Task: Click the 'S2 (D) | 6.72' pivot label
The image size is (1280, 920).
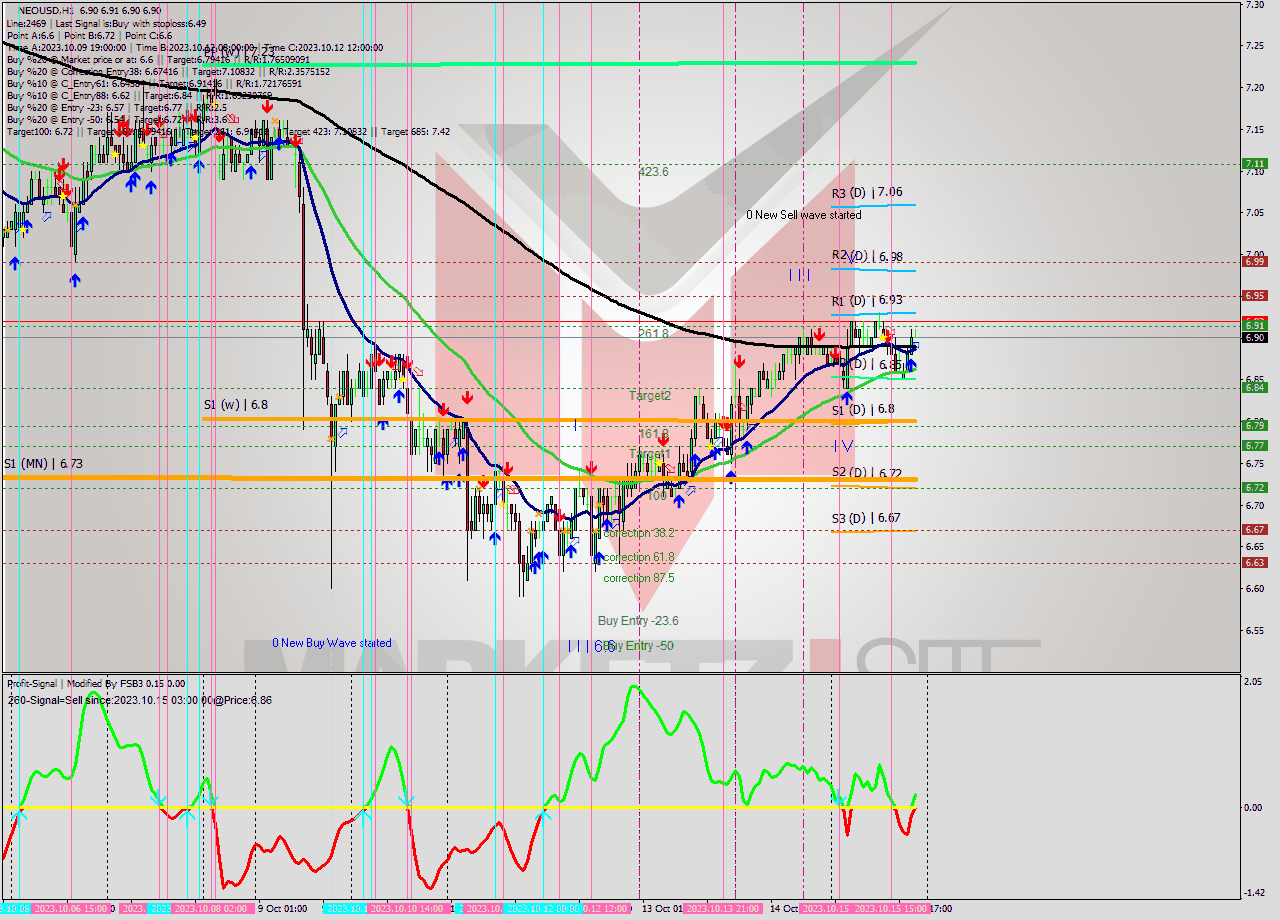Action: (x=867, y=472)
